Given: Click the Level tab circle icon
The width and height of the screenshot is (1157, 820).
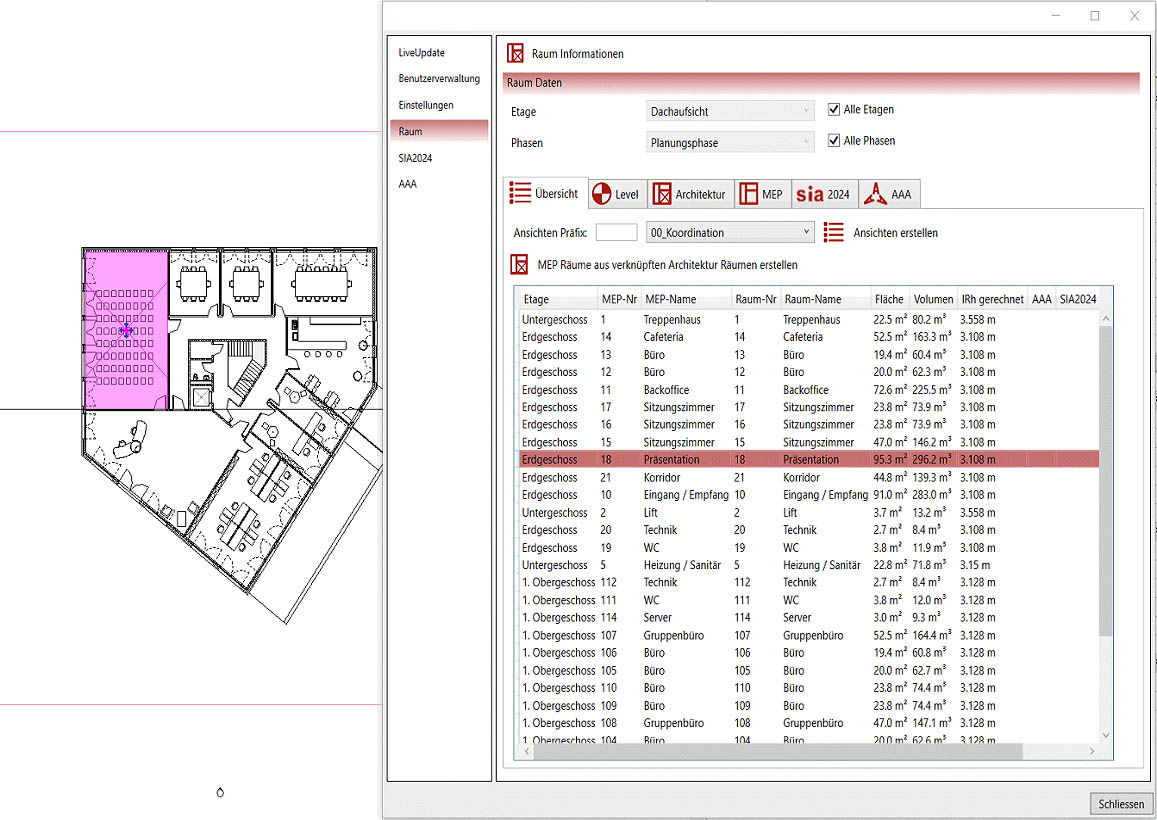Looking at the screenshot, I should (602, 194).
